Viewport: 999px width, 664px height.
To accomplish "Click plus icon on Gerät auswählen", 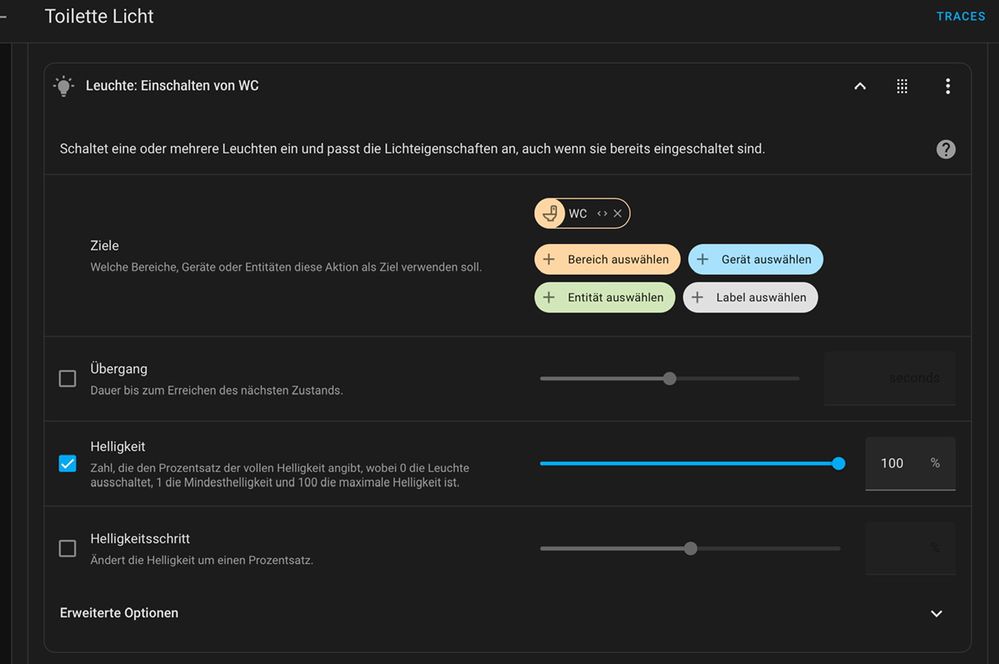I will 702,260.
